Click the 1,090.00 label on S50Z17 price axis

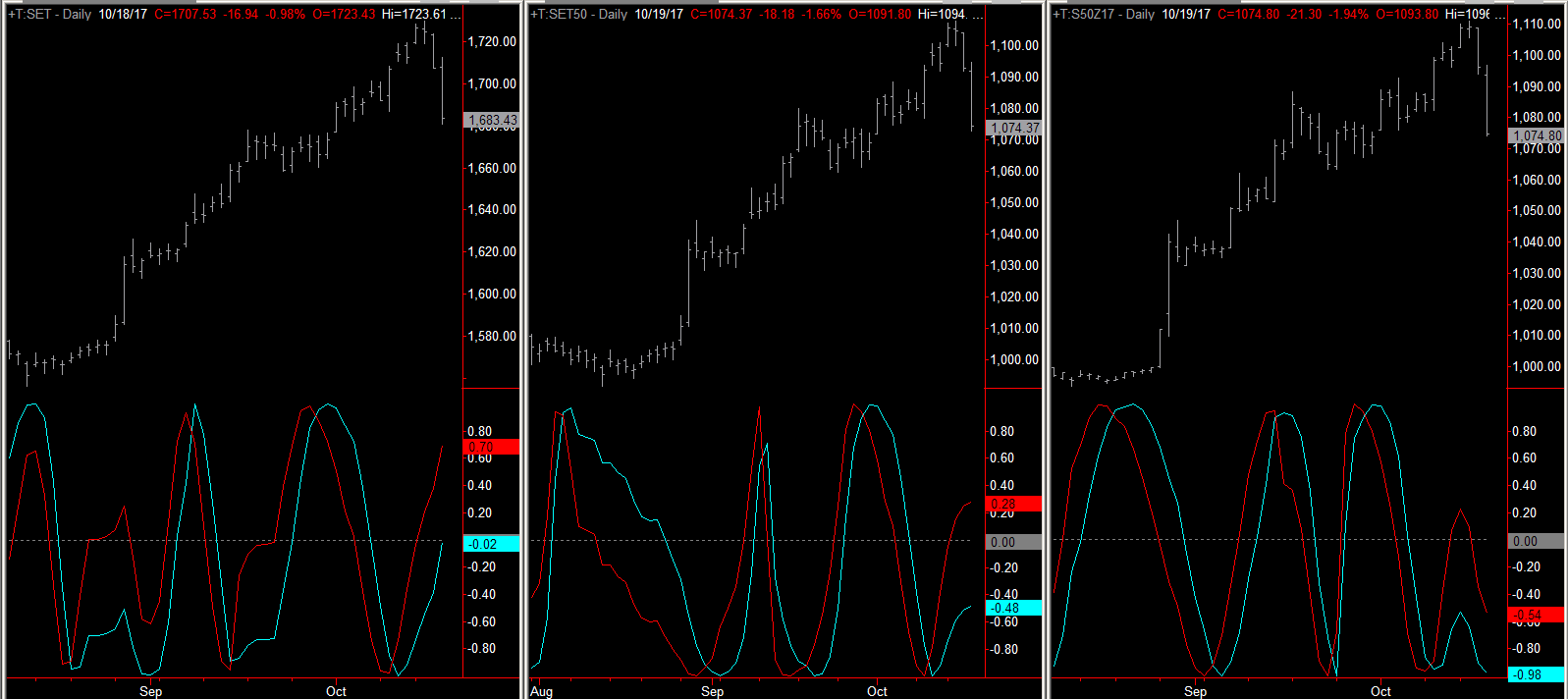click(1538, 86)
